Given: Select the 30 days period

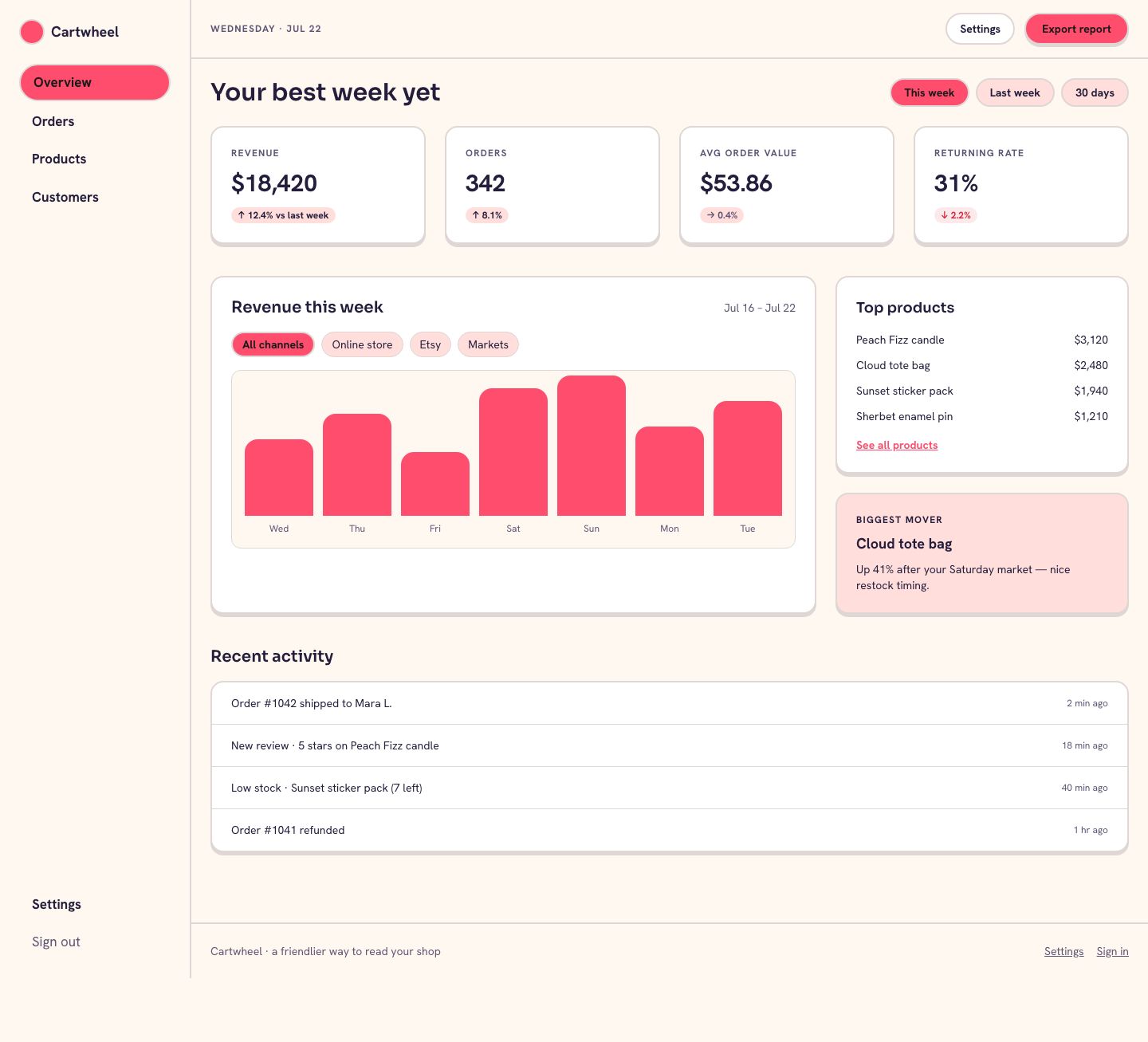Looking at the screenshot, I should pyautogui.click(x=1095, y=92).
